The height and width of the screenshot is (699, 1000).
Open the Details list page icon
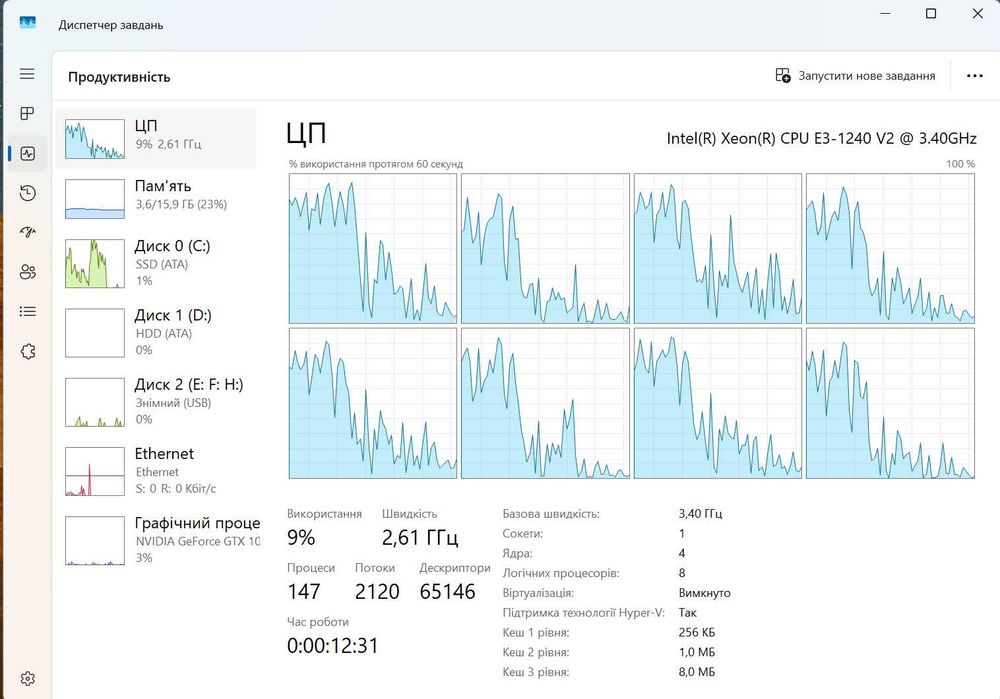pos(27,312)
